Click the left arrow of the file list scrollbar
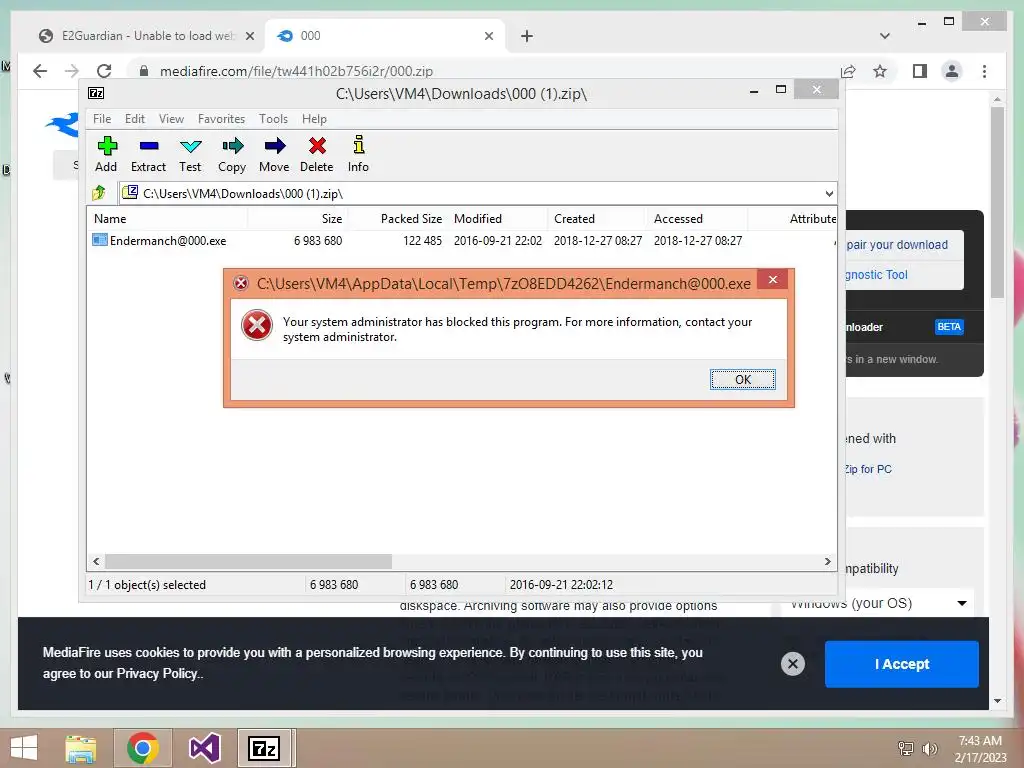The width and height of the screenshot is (1024, 768). point(97,562)
